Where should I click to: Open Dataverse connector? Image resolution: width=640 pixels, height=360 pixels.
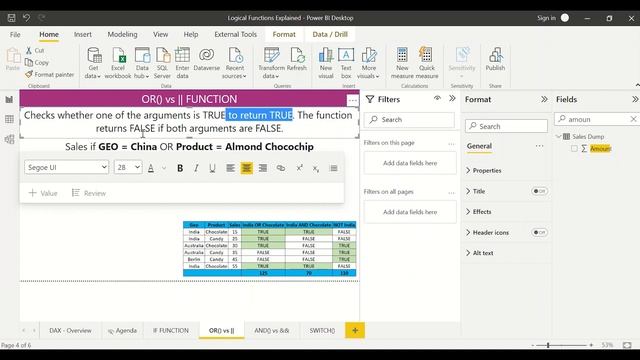(207, 59)
